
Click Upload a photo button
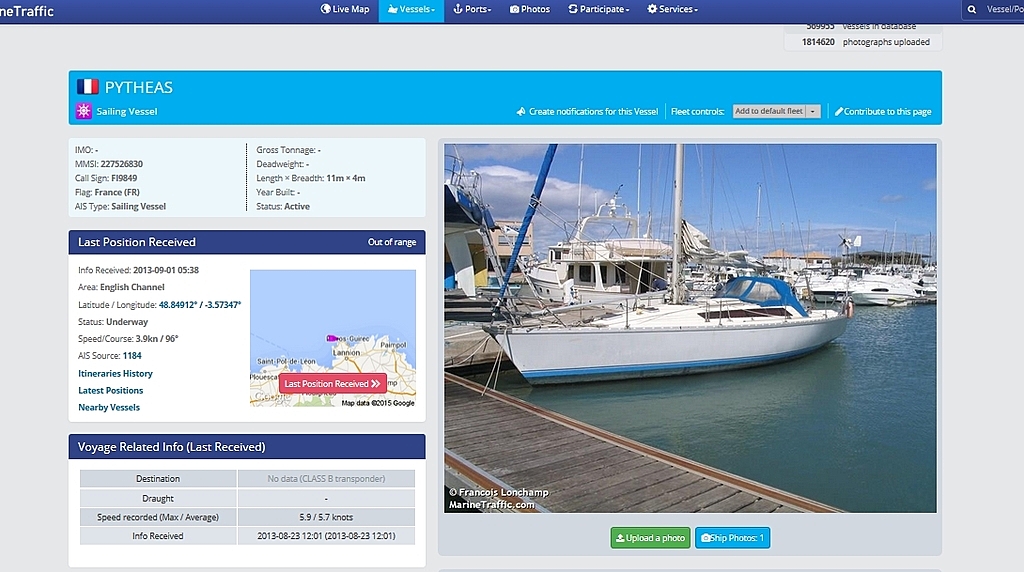[x=650, y=538]
